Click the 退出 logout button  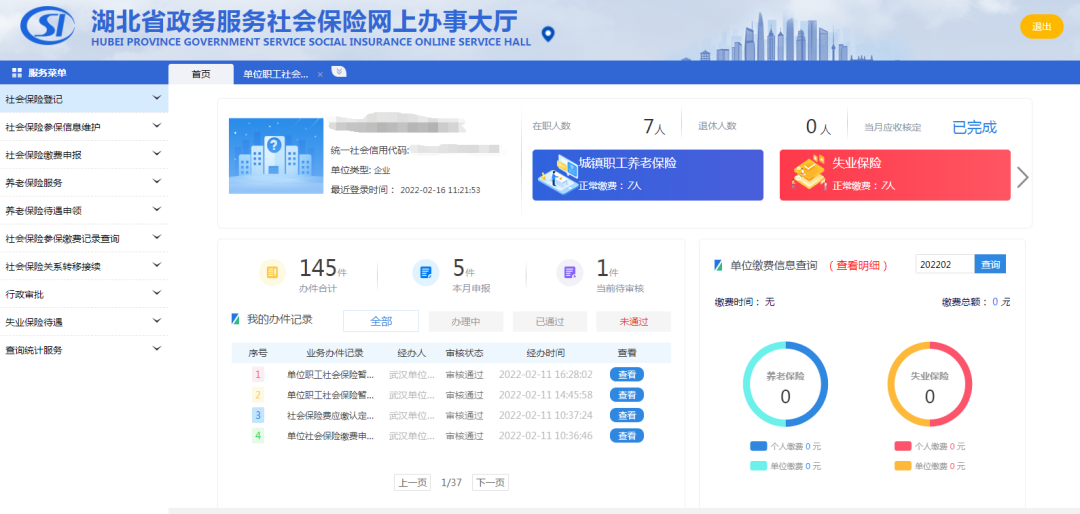pyautogui.click(x=1041, y=27)
